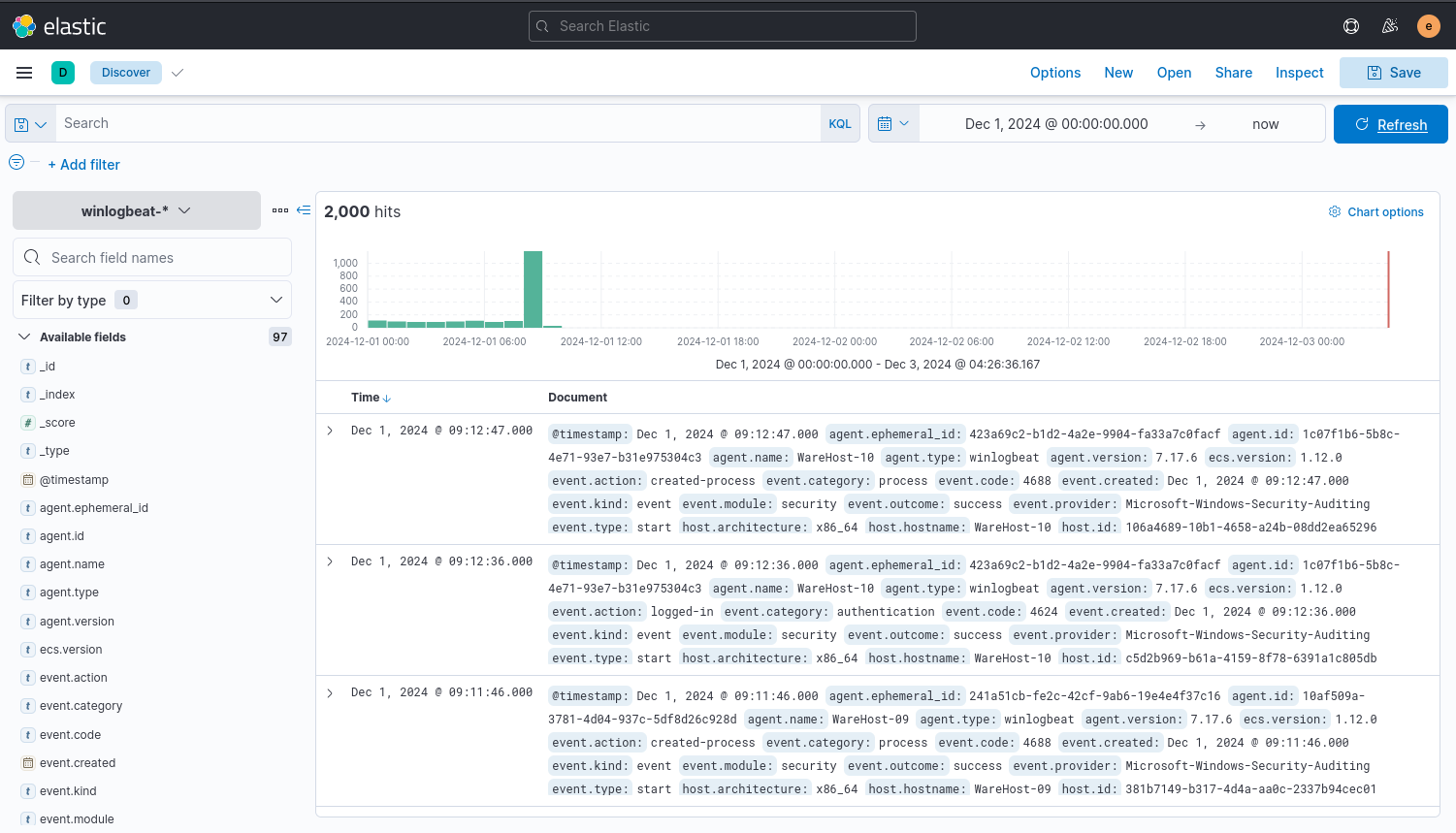Select the agent.type field
The width and height of the screenshot is (1456, 833).
(x=69, y=593)
